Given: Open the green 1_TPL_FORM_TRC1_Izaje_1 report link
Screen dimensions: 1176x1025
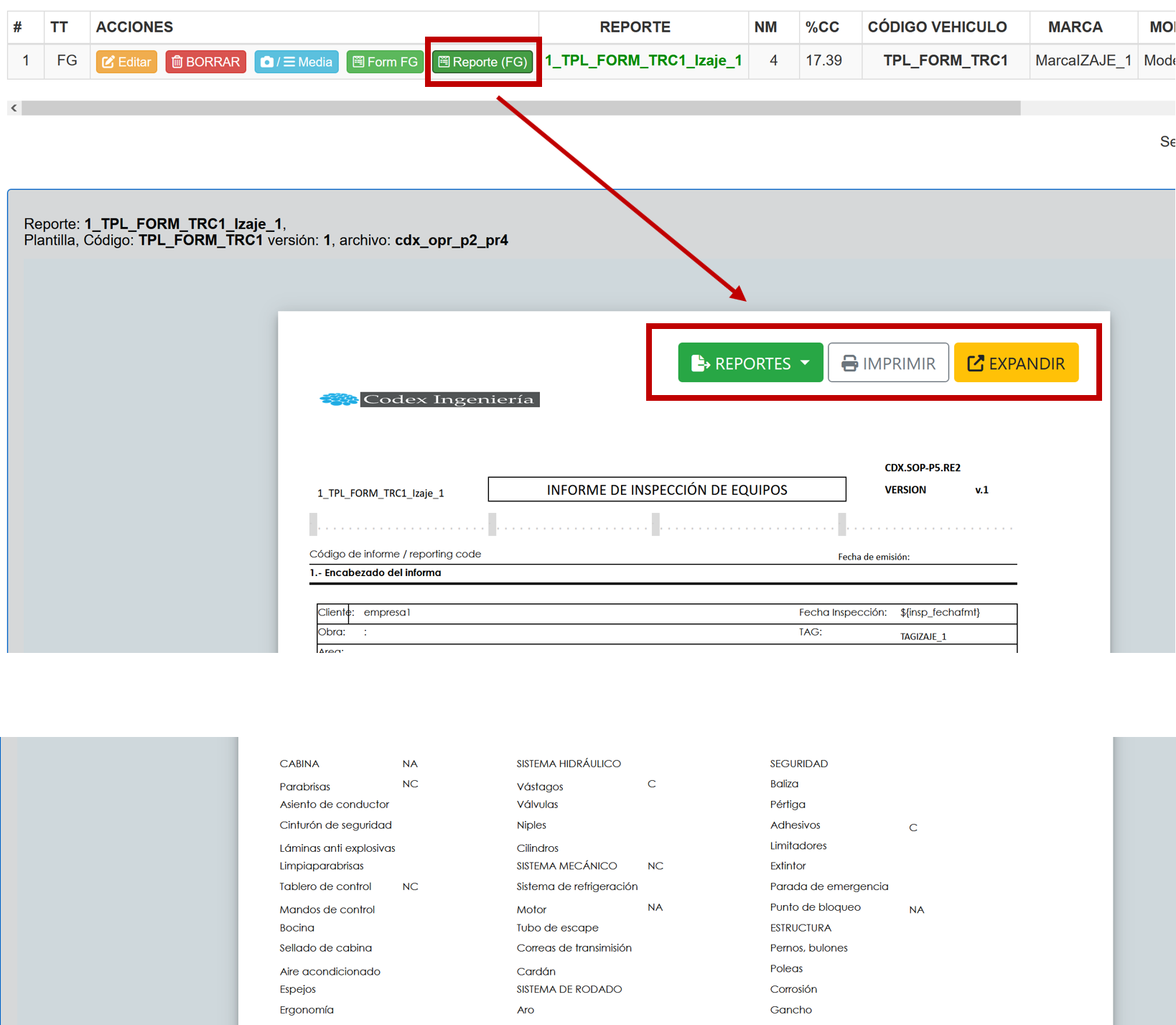Looking at the screenshot, I should [x=643, y=61].
